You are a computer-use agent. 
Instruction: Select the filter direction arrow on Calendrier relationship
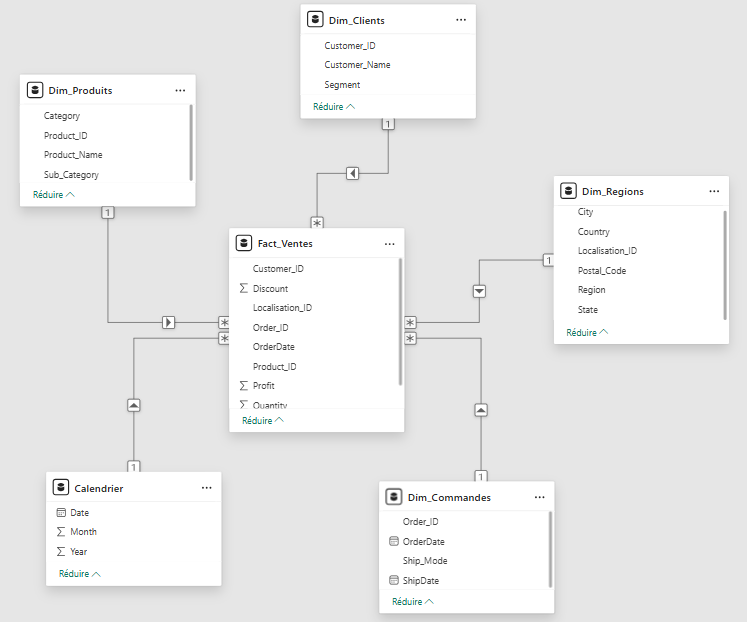[134, 405]
